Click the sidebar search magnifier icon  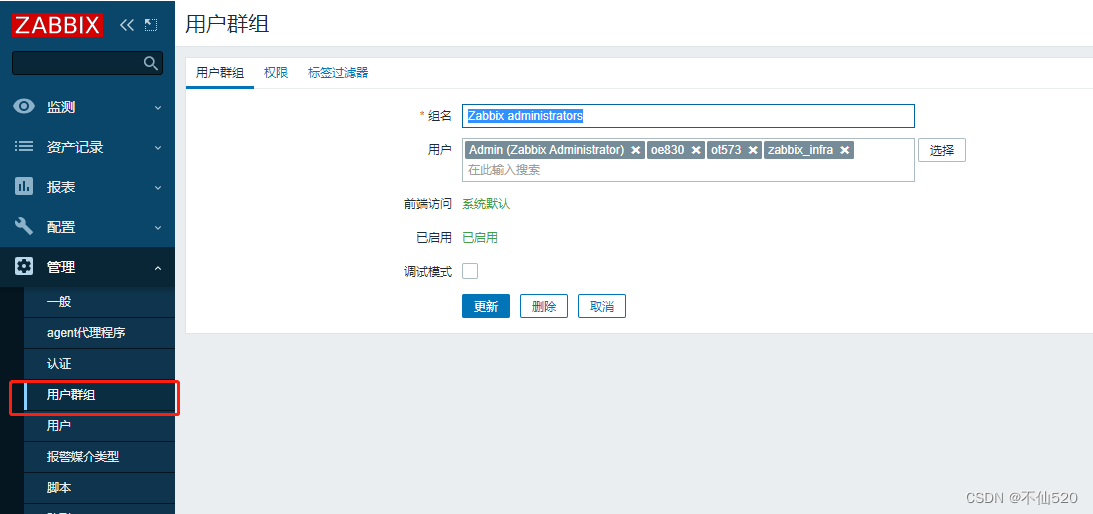click(151, 63)
